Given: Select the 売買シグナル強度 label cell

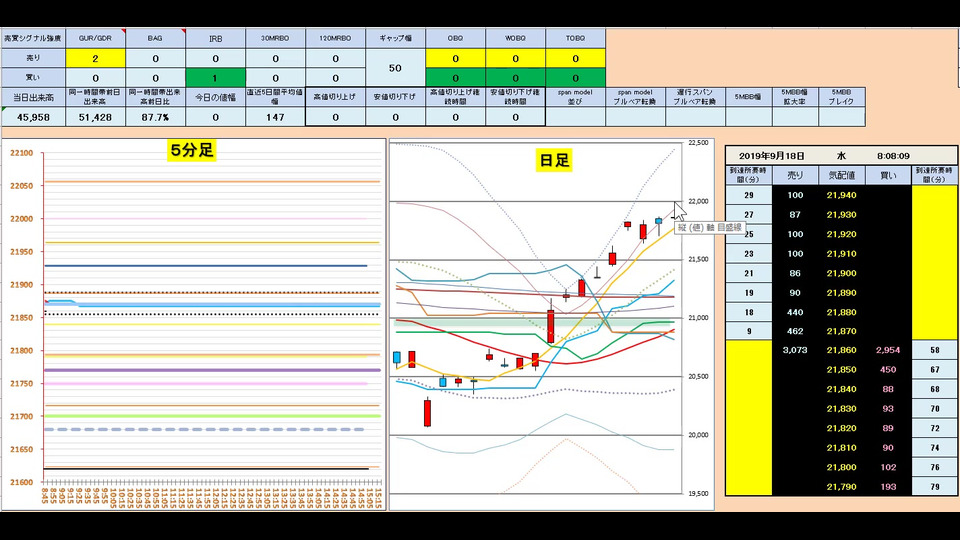Looking at the screenshot, I should (x=33, y=38).
